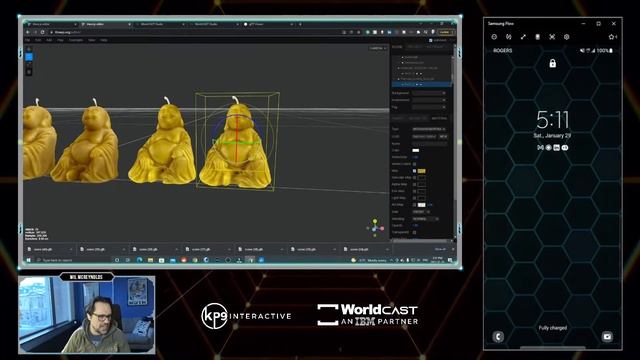
Task: Reload the threejs editor page
Action: coord(42,32)
